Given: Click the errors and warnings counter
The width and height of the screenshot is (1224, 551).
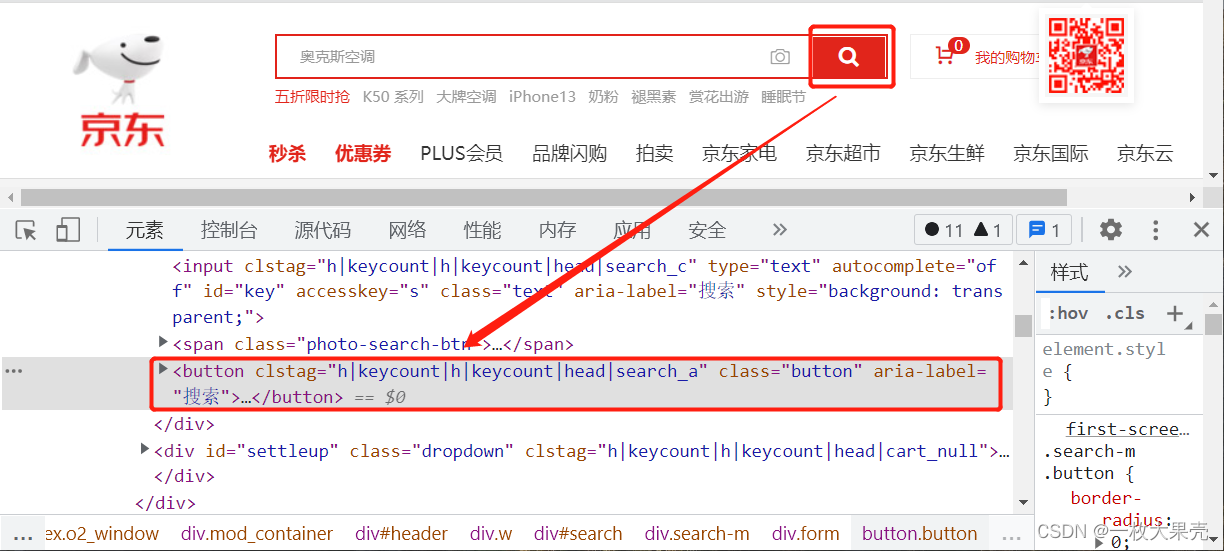Looking at the screenshot, I should tap(963, 230).
